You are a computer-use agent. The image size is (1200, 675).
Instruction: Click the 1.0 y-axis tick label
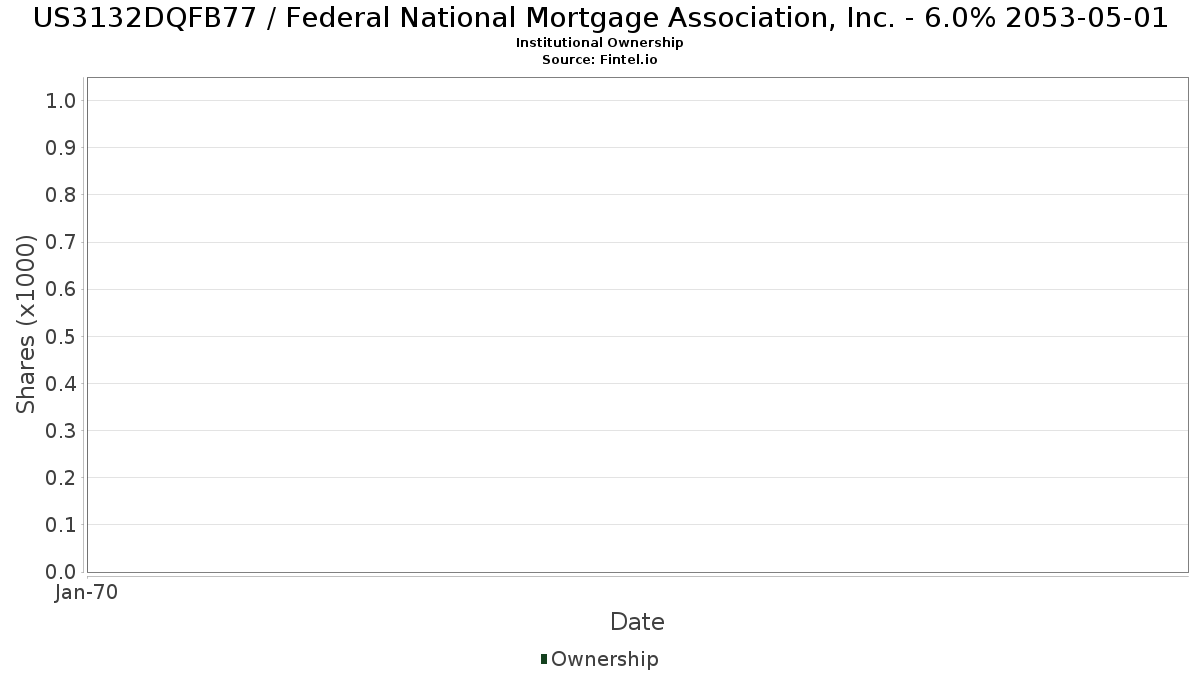pyautogui.click(x=62, y=100)
